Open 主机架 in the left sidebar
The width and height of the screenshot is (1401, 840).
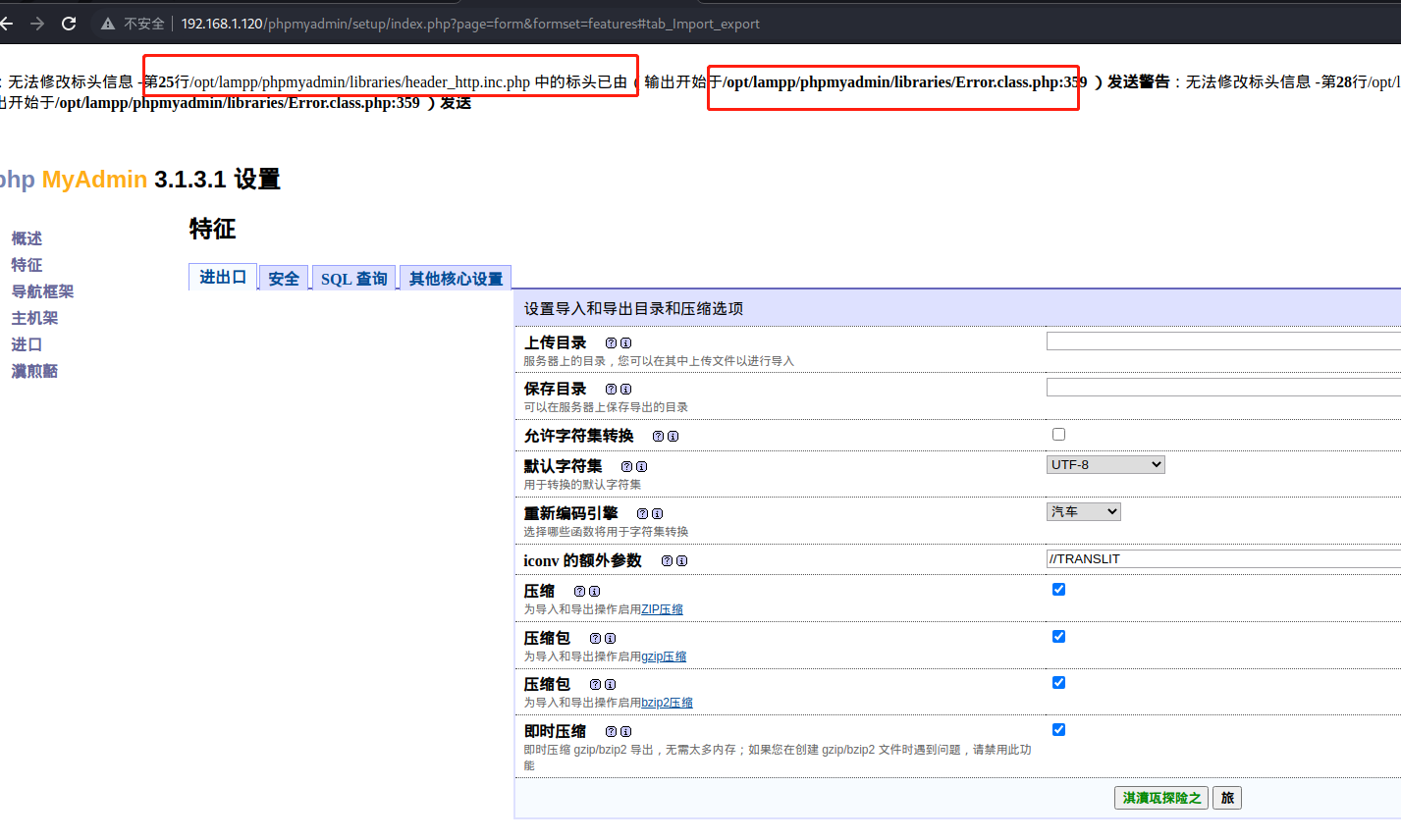click(x=34, y=318)
